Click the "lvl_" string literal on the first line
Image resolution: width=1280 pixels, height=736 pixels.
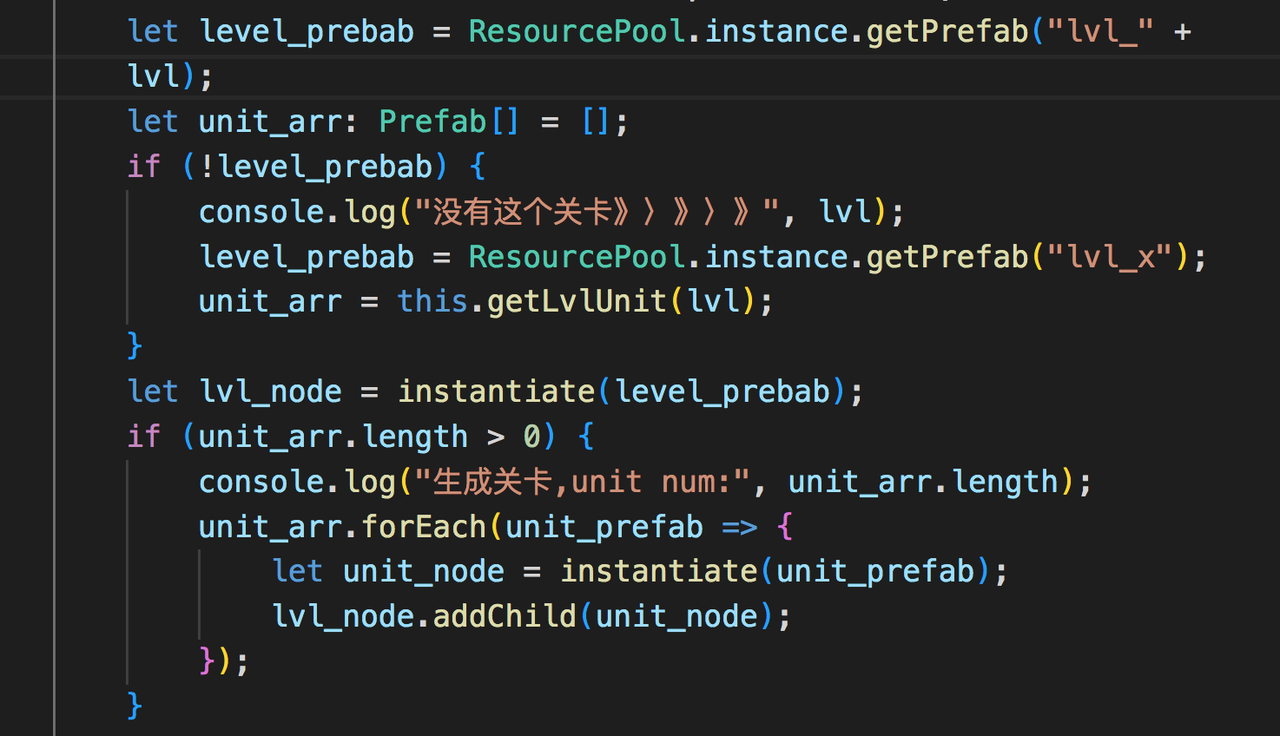[1102, 31]
